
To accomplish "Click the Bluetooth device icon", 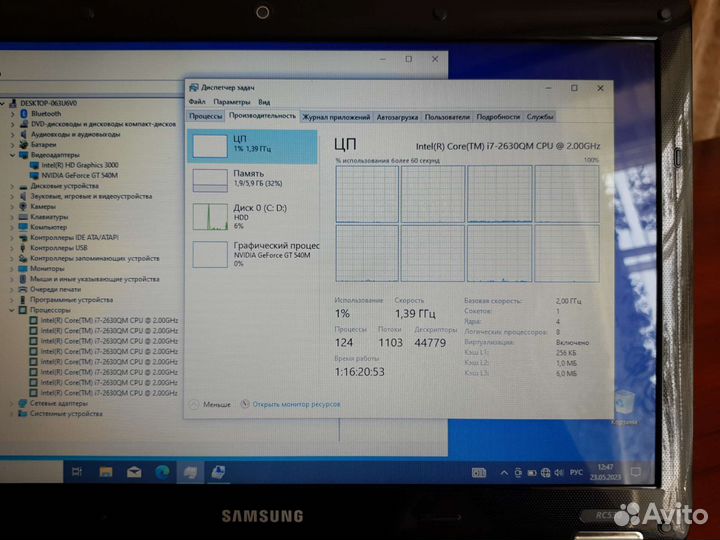I will (24, 113).
